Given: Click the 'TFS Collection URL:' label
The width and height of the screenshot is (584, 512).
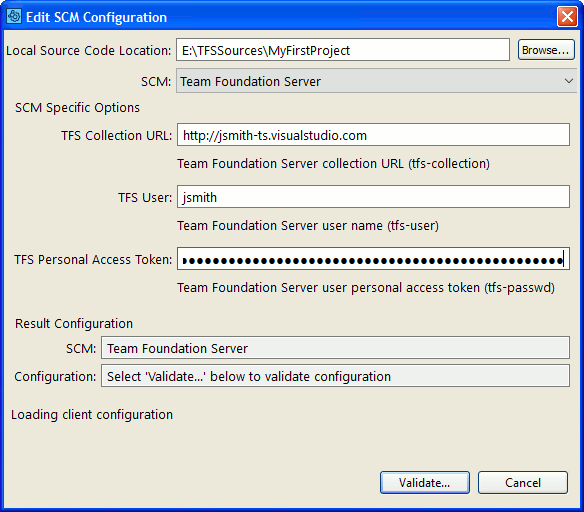Looking at the screenshot, I should (x=117, y=135).
